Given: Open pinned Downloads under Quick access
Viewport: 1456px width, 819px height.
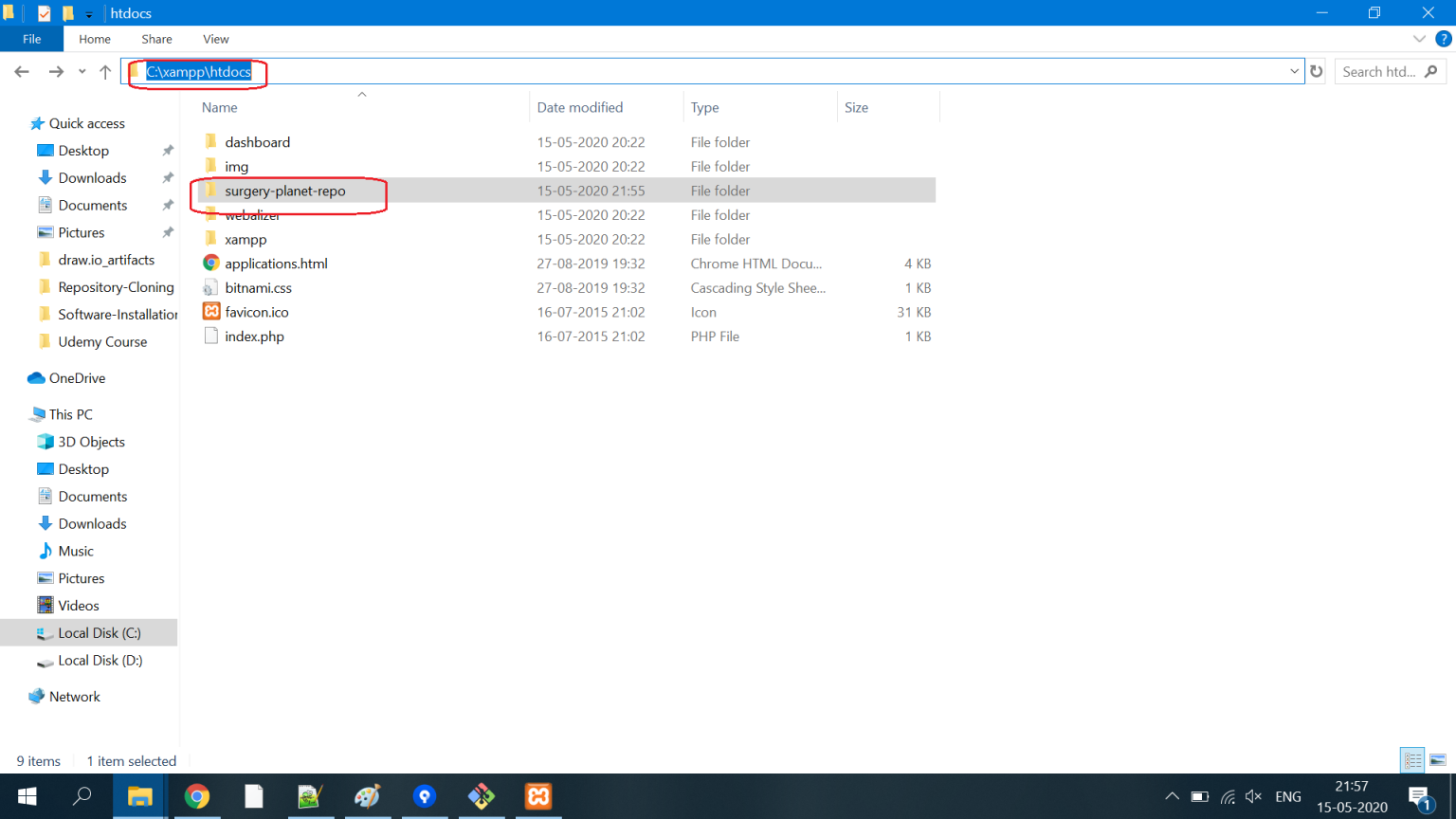Looking at the screenshot, I should tap(92, 178).
